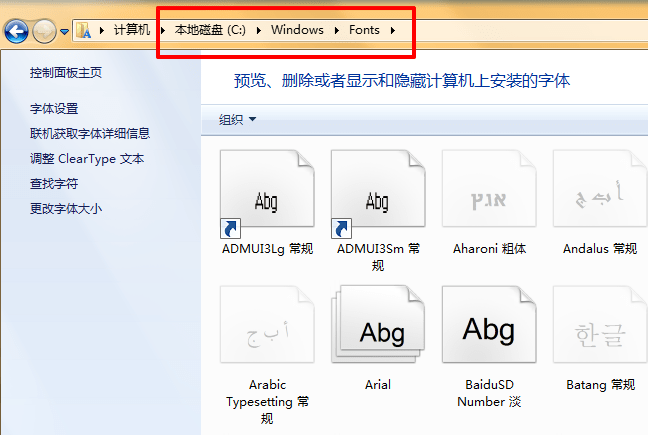Open the ADMUI3Lg 常规 font icon
Screen dimensions: 648x435
pos(266,196)
